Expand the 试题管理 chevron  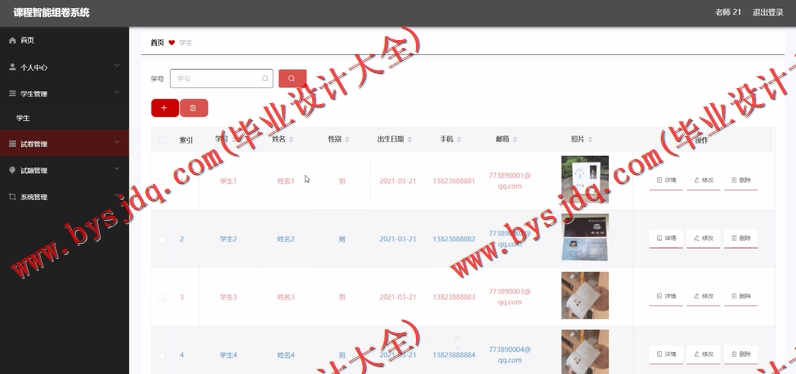click(117, 168)
